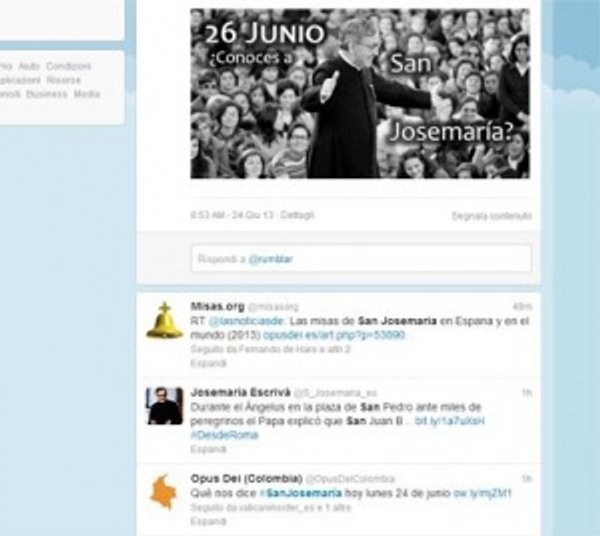Click the reply field addressed to @rumblar

pos(361,259)
